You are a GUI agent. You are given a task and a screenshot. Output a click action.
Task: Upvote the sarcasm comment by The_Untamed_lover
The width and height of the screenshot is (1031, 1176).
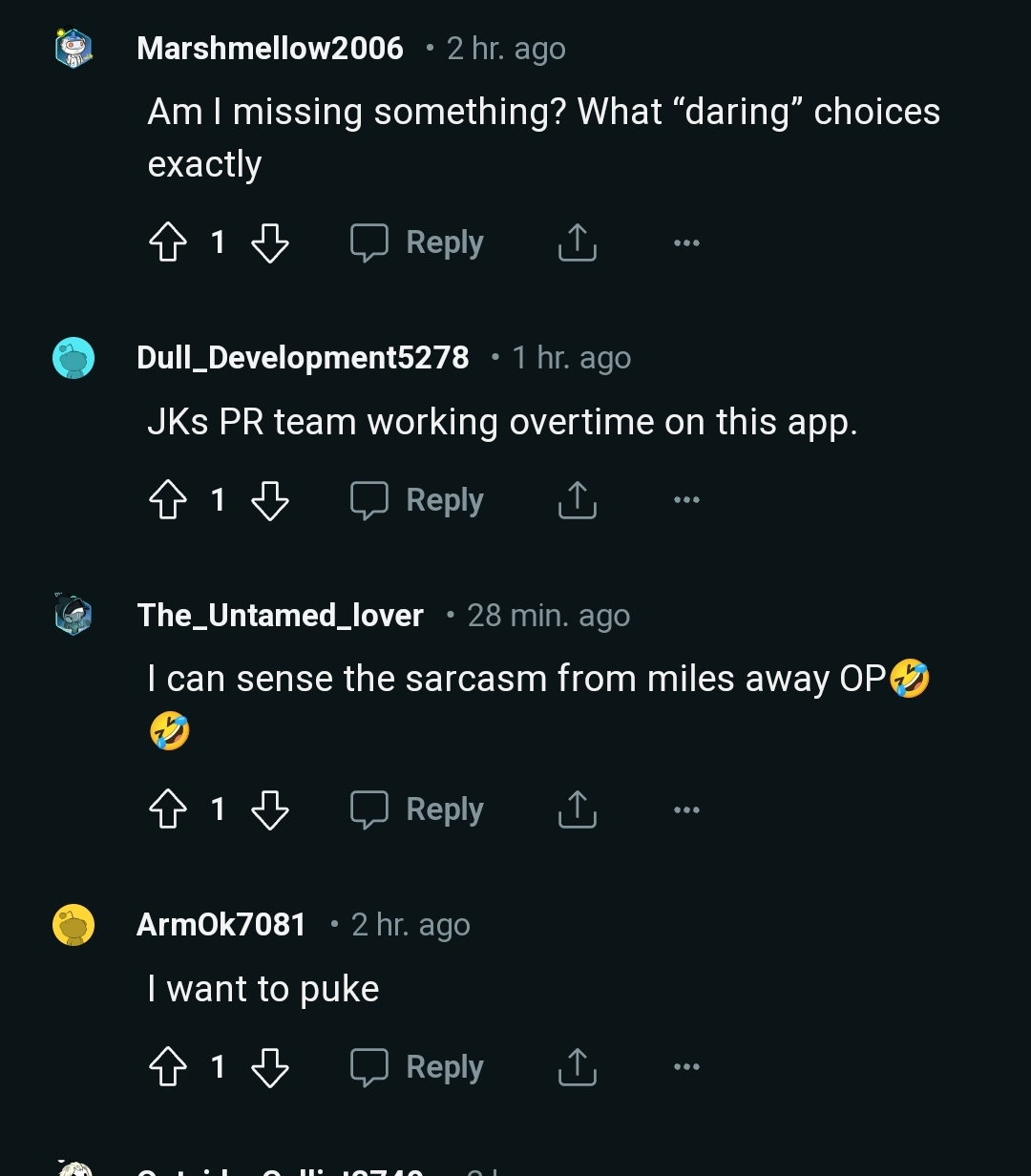pyautogui.click(x=168, y=808)
